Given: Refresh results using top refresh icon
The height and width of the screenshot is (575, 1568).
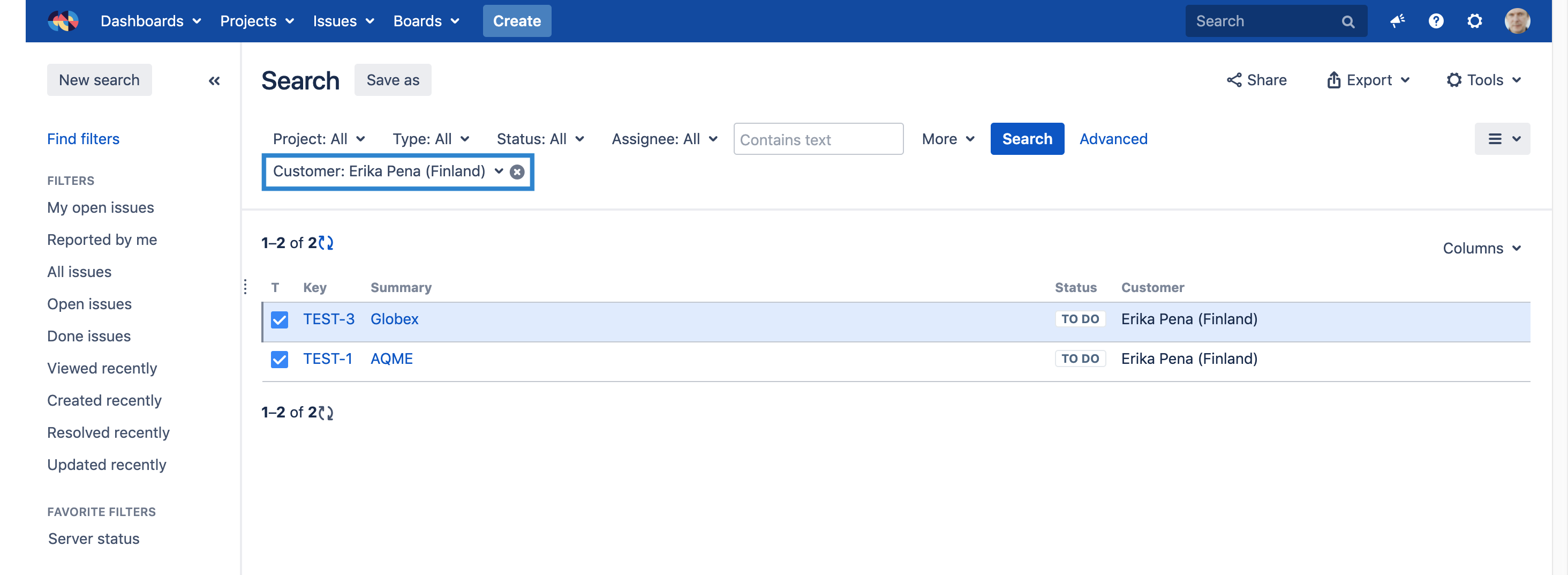Looking at the screenshot, I should 326,243.
